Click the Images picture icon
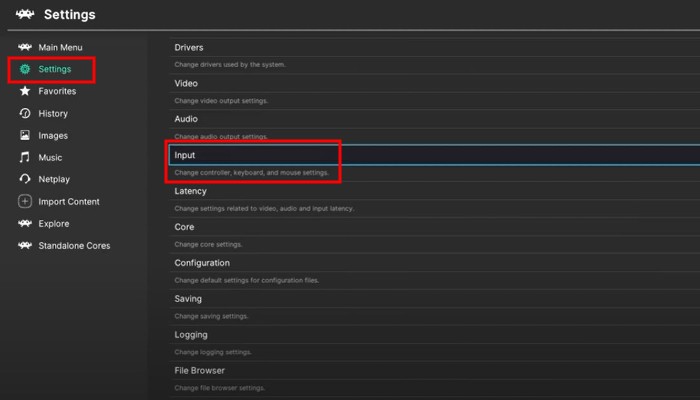 pos(25,135)
